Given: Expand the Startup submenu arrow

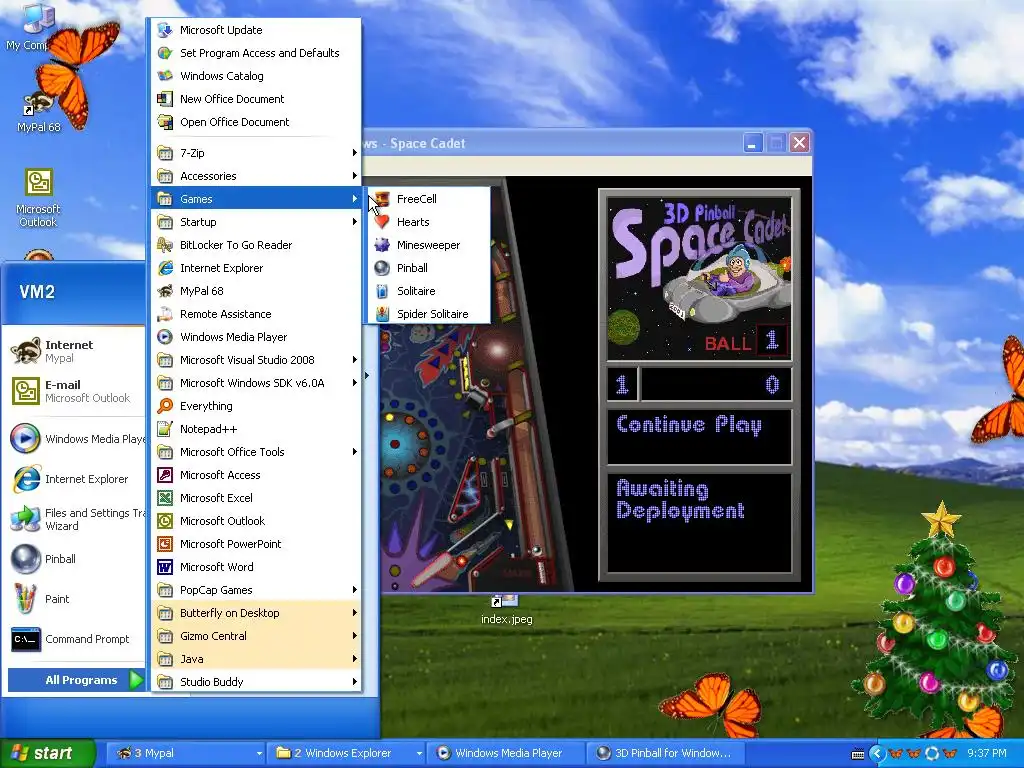Looking at the screenshot, I should point(355,222).
